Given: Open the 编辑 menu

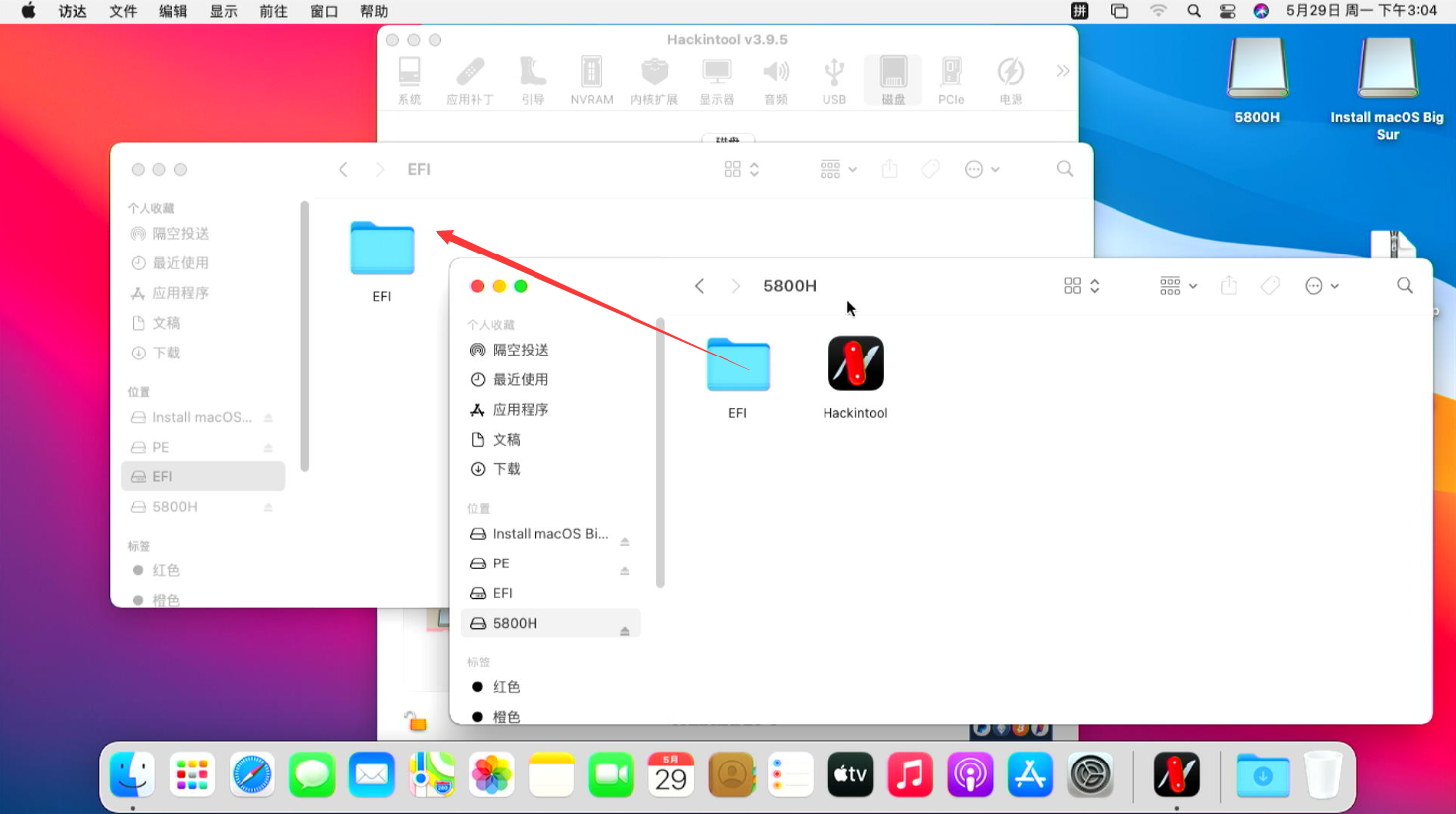Looking at the screenshot, I should tap(173, 11).
